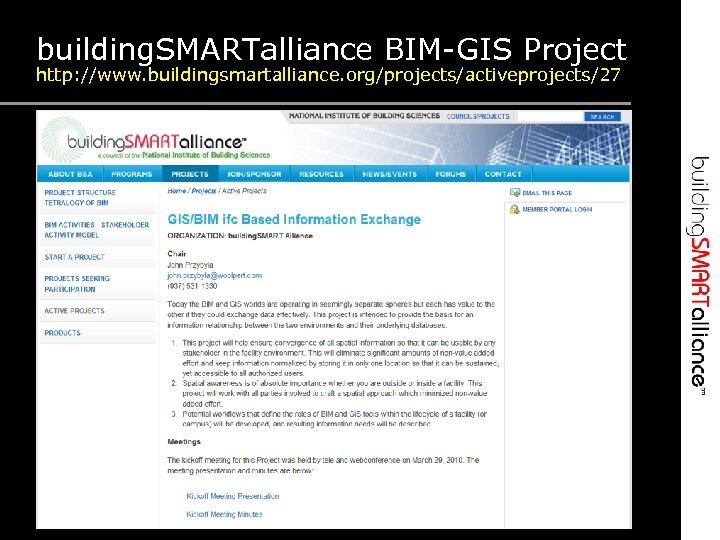The width and height of the screenshot is (720, 540).
Task: Click the GIS/BIM ifc Based Information Exchange heading
Action: 294,219
